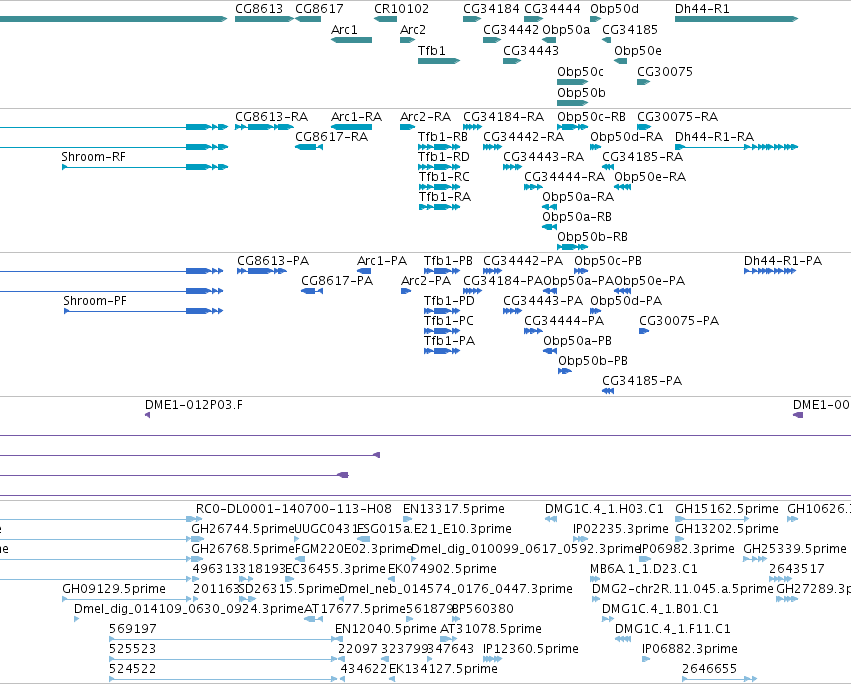
Task: Click the GH13202.5prime EST label
Action: point(727,529)
